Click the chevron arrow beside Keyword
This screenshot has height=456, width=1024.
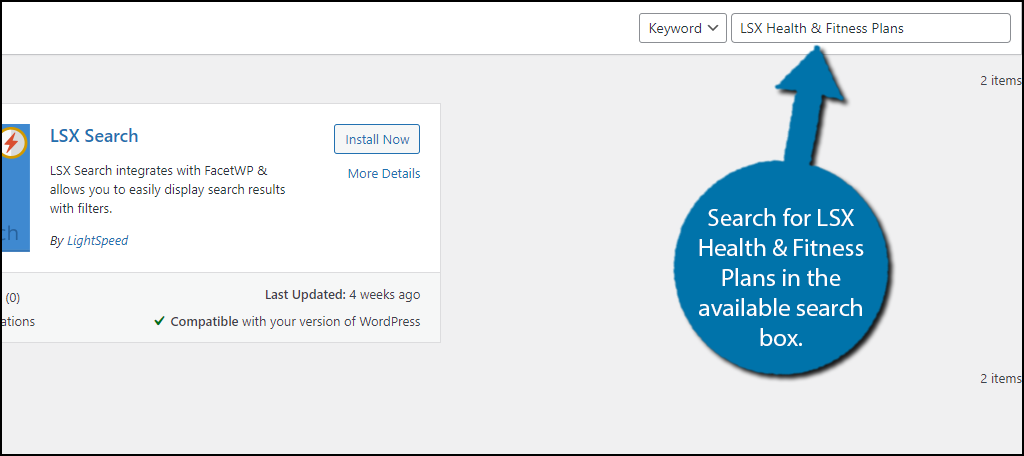point(713,29)
